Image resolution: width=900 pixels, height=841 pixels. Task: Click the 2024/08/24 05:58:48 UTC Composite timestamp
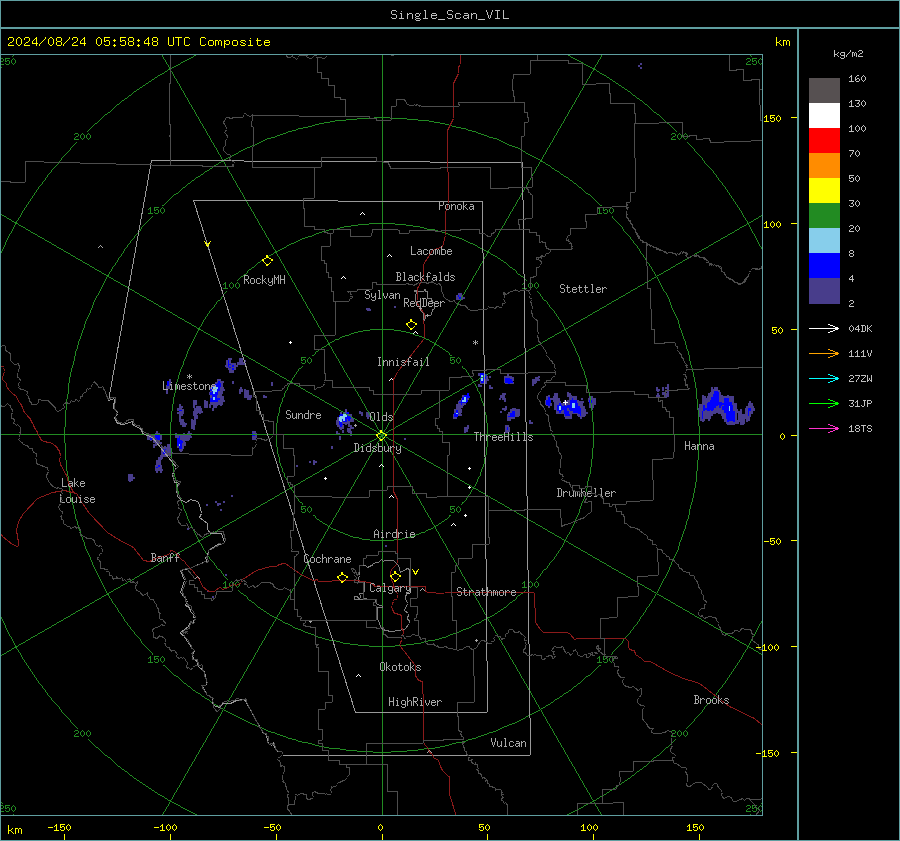point(138,42)
